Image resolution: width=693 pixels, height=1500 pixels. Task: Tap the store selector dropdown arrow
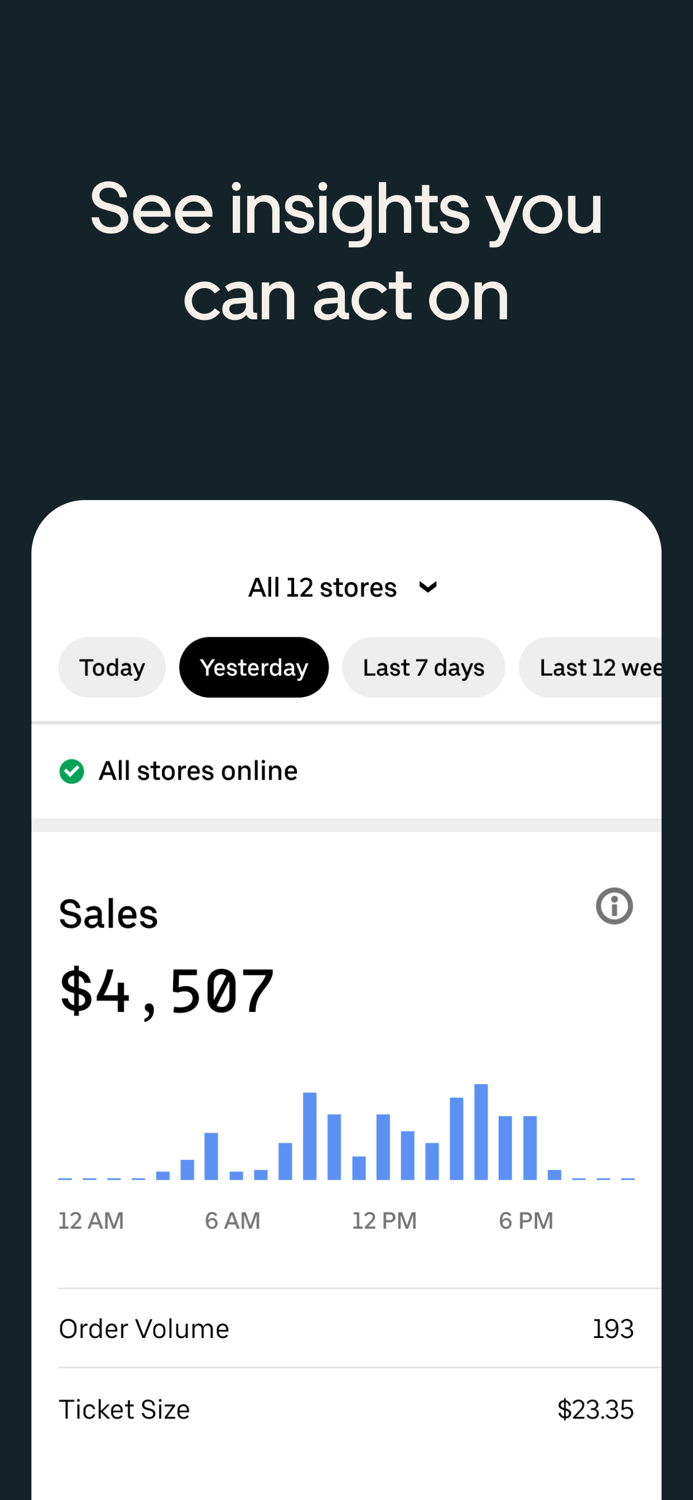click(428, 587)
